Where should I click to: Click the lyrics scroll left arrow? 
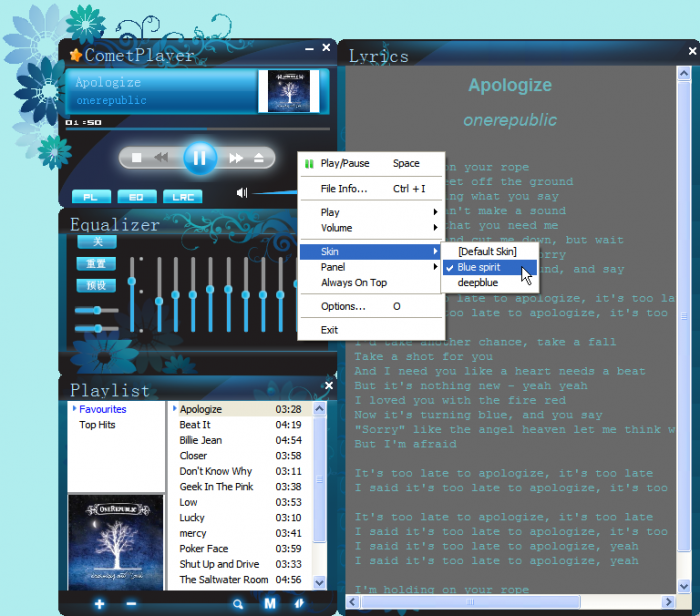pyautogui.click(x=352, y=602)
